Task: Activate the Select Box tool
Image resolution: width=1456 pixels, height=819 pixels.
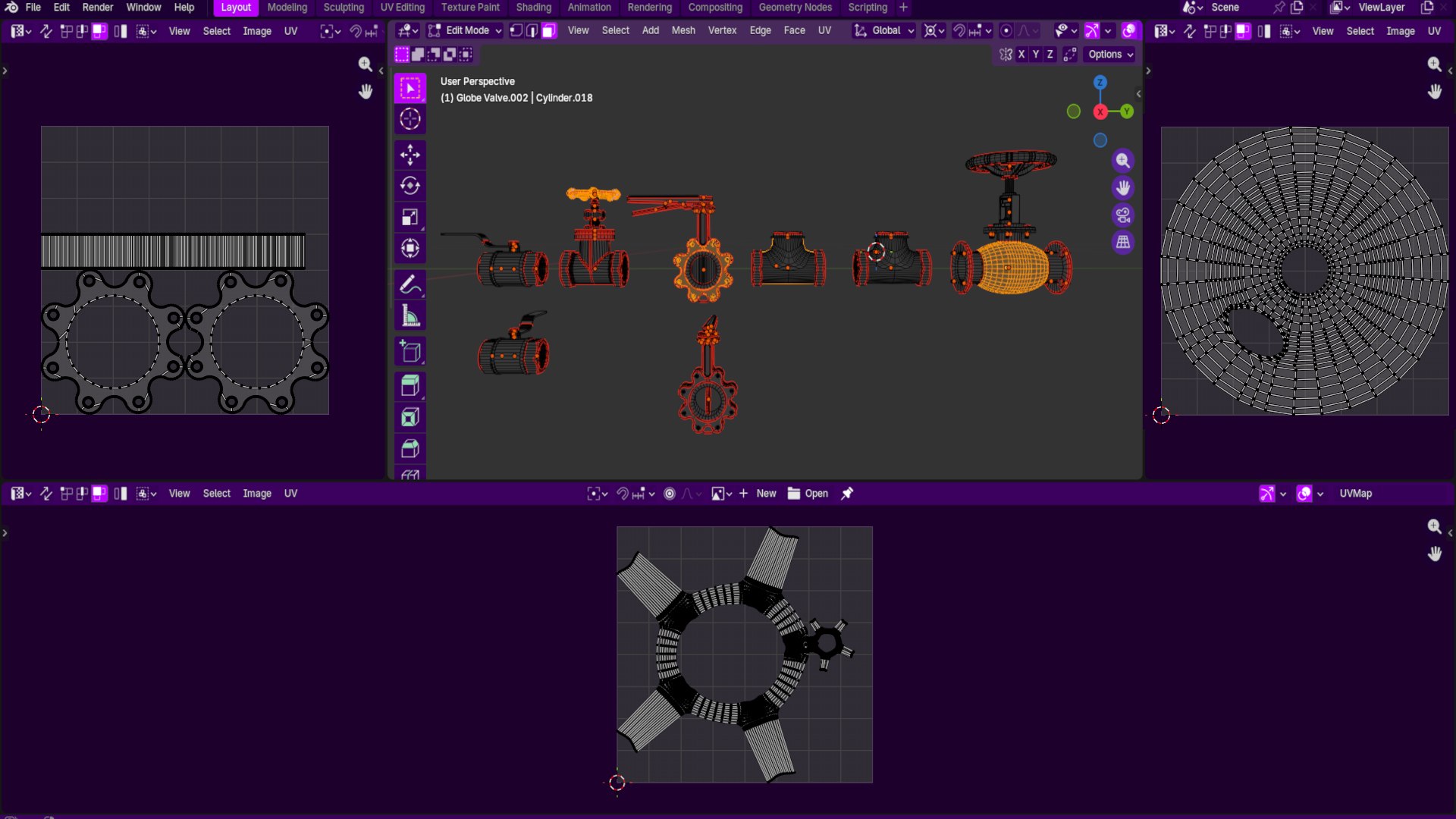Action: pos(410,88)
